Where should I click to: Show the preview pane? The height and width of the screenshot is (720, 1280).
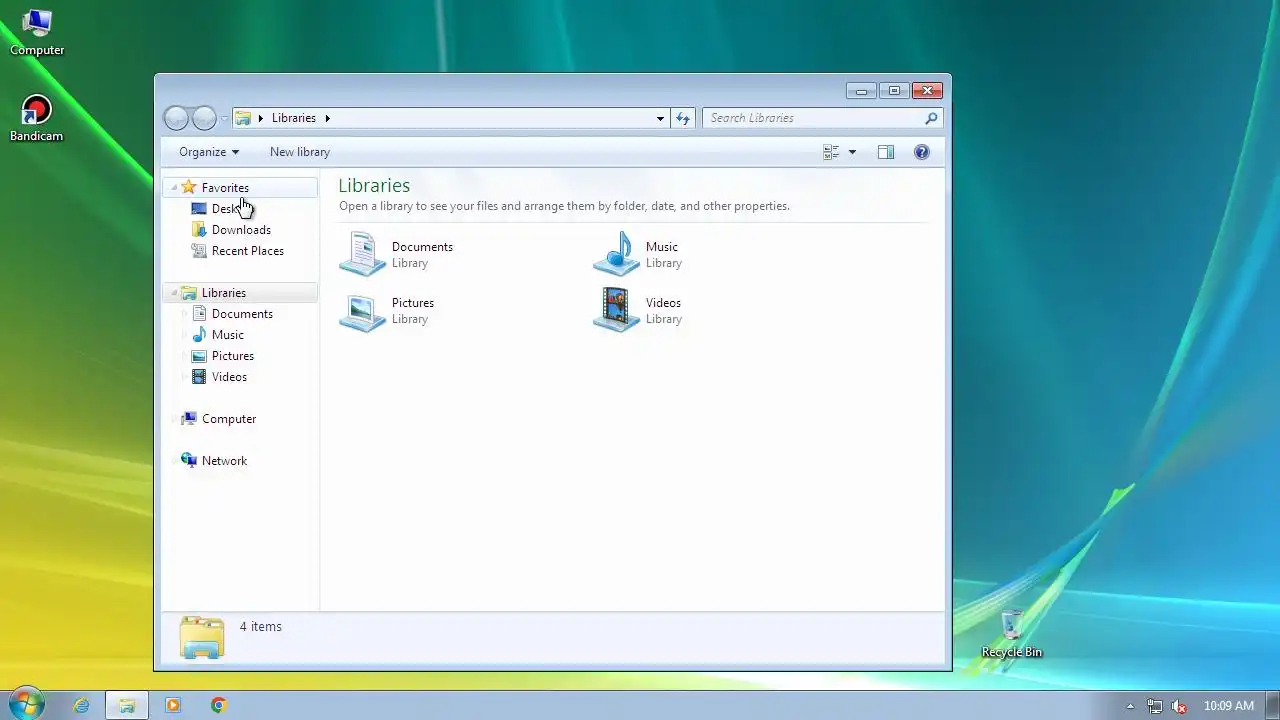click(886, 152)
